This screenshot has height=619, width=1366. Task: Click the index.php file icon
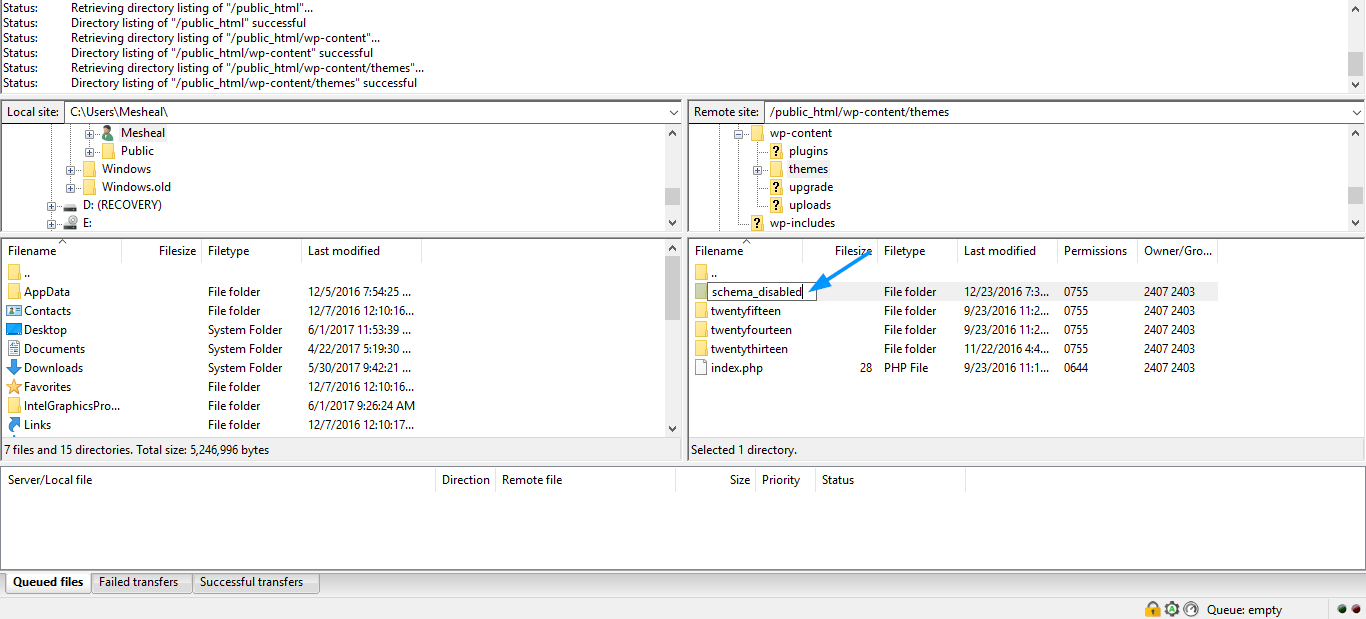tap(701, 368)
